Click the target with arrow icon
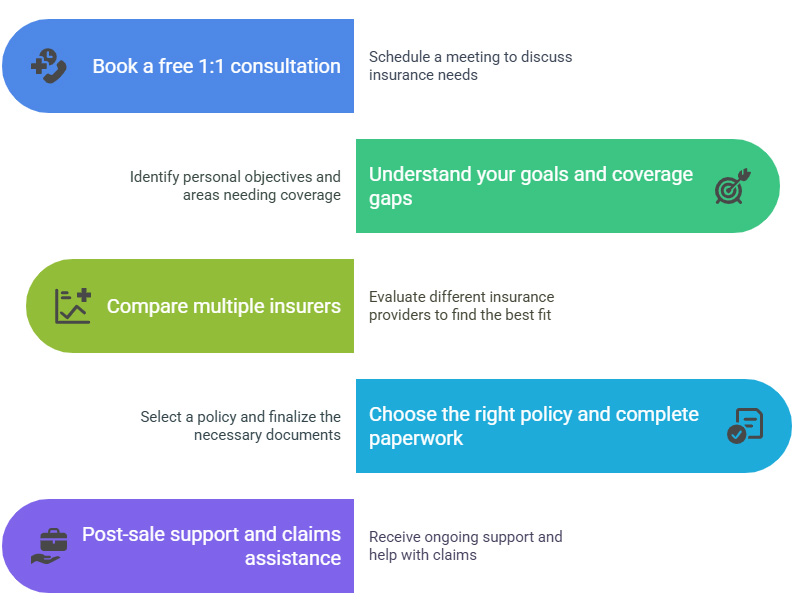 point(732,186)
